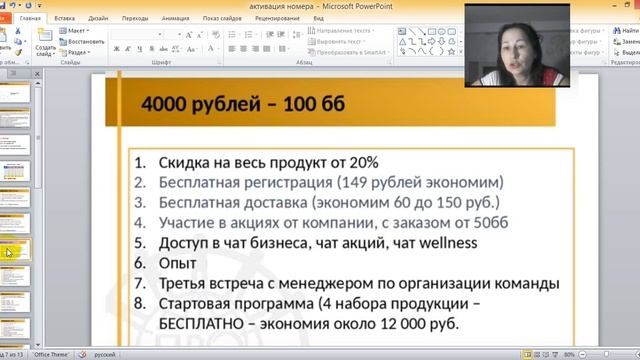The image size is (640, 360).
Task: Adjust the zoom slider in status bar
Action: (607, 355)
